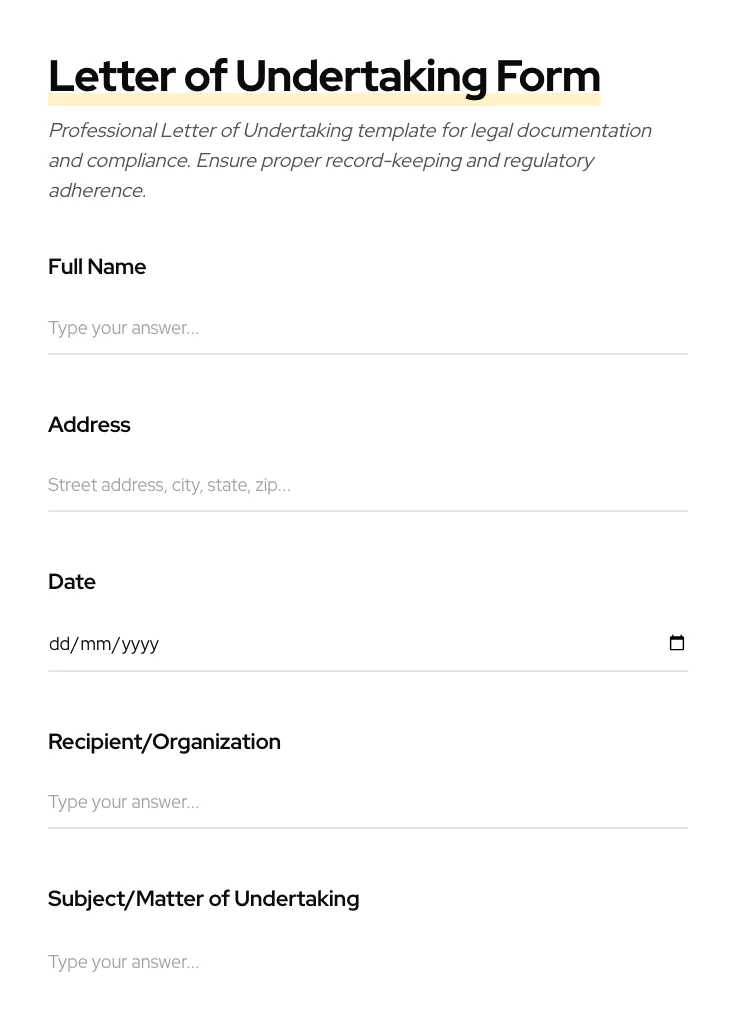Click the 'Address' field label
The image size is (736, 1024).
[x=89, y=425]
